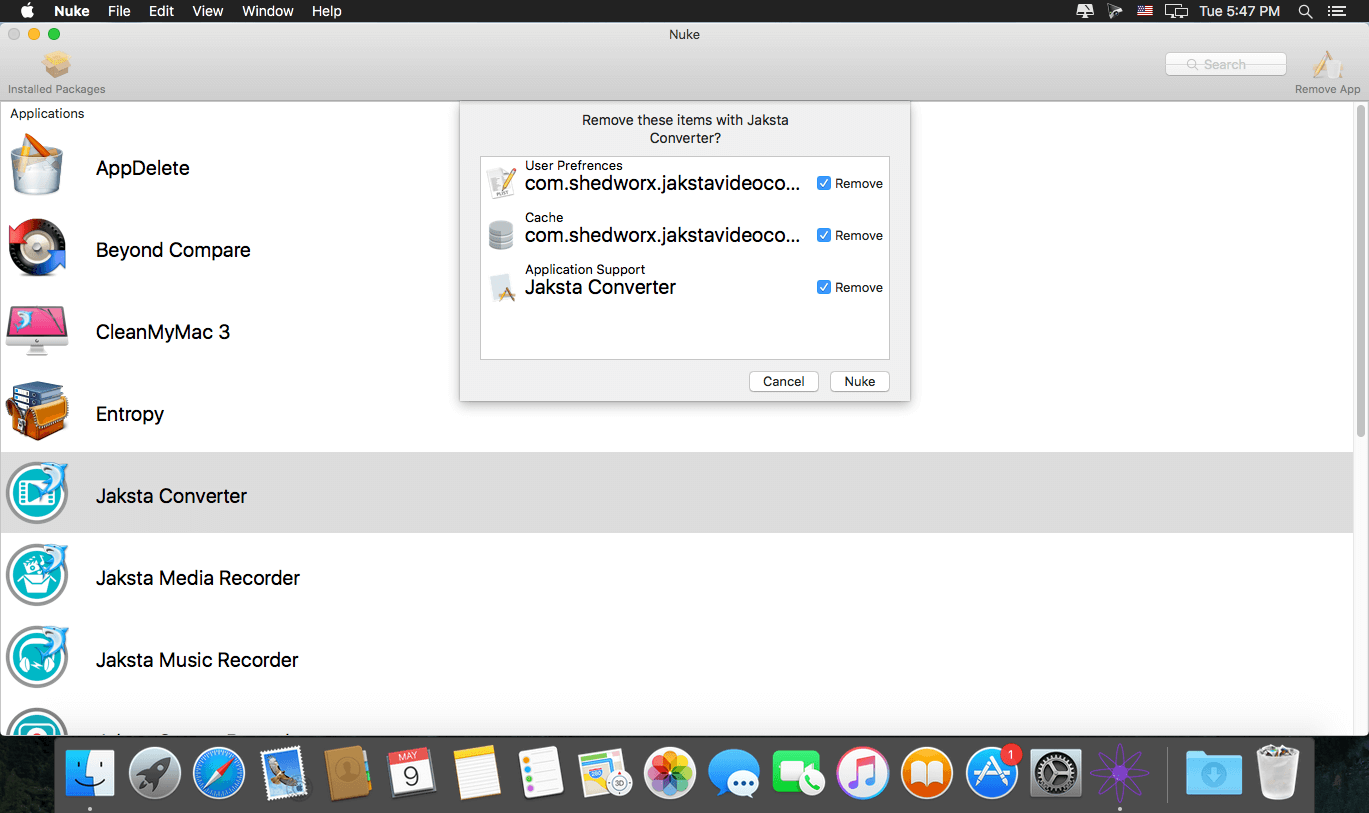The image size is (1369, 813).
Task: Open System Preferences gear in Dock
Action: (1055, 773)
